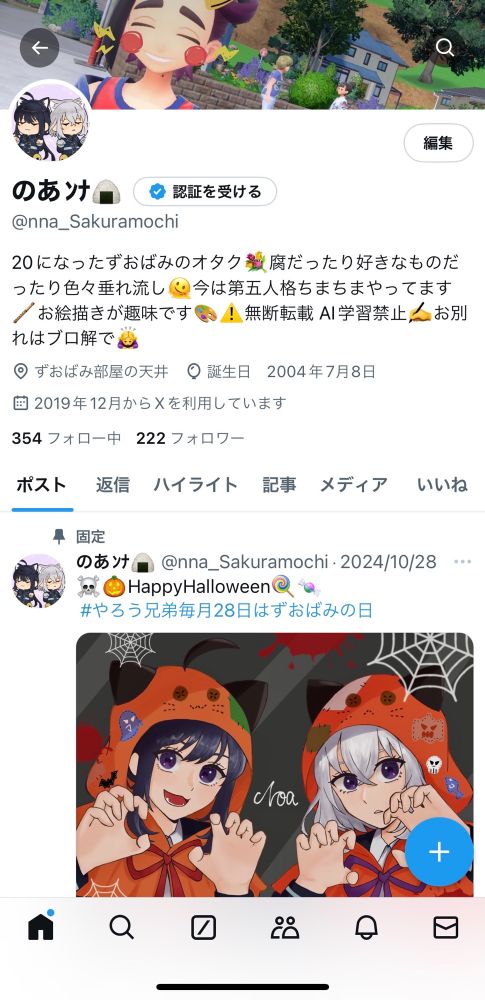485x1000 pixels.
Task: Open the メディア tab
Action: (353, 485)
